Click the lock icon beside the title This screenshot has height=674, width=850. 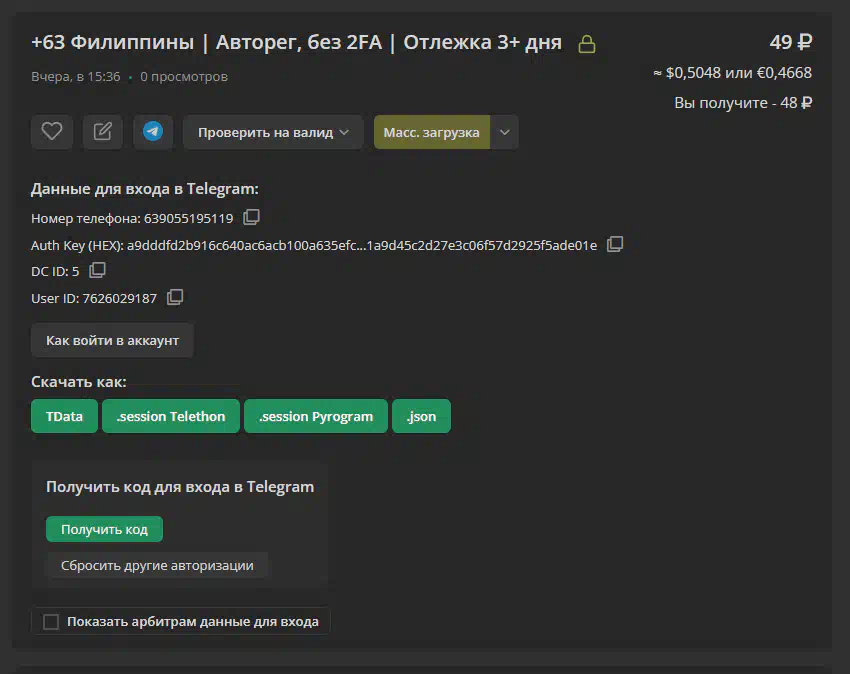coord(587,44)
